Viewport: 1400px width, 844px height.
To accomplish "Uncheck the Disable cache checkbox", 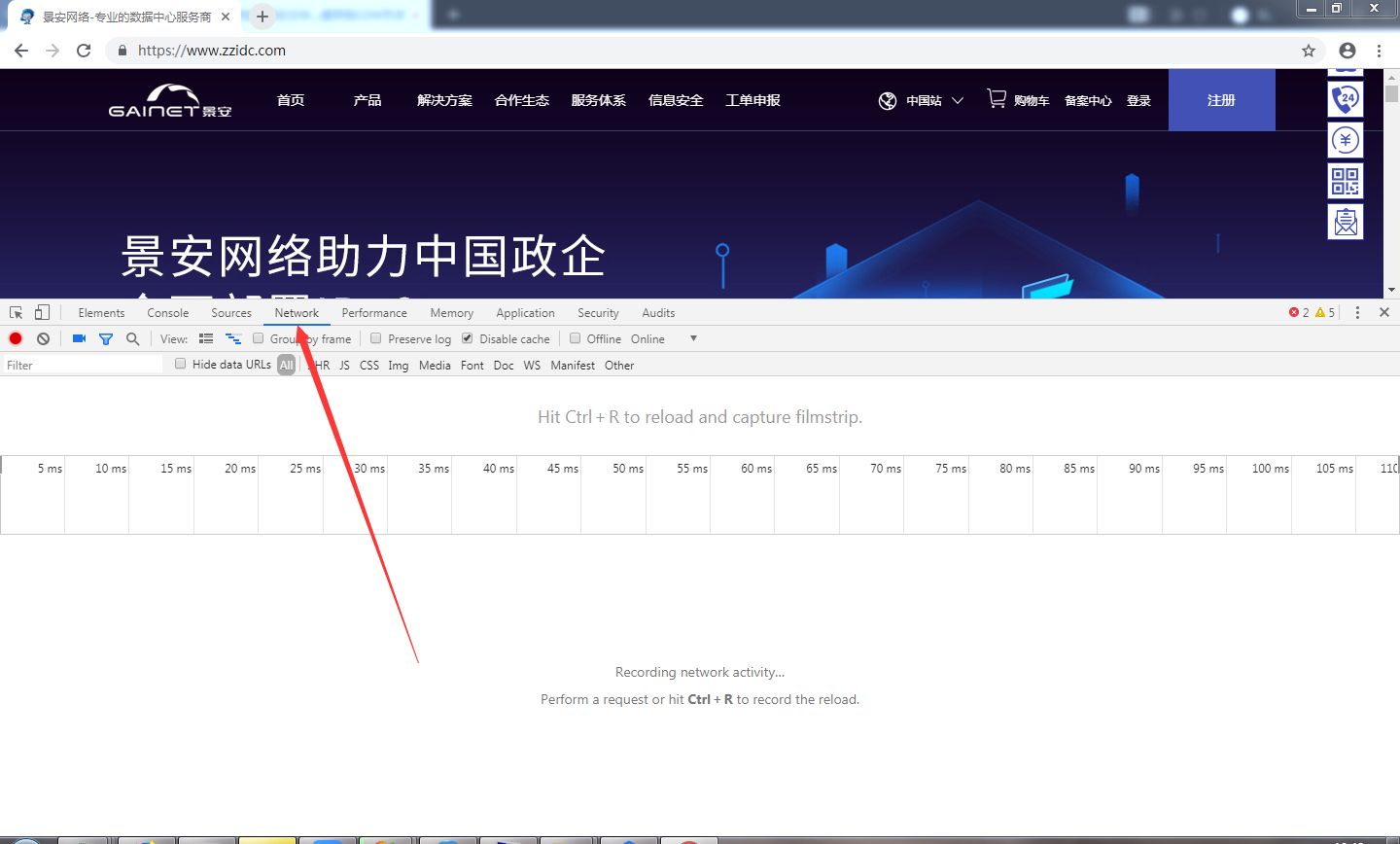I will pyautogui.click(x=467, y=338).
